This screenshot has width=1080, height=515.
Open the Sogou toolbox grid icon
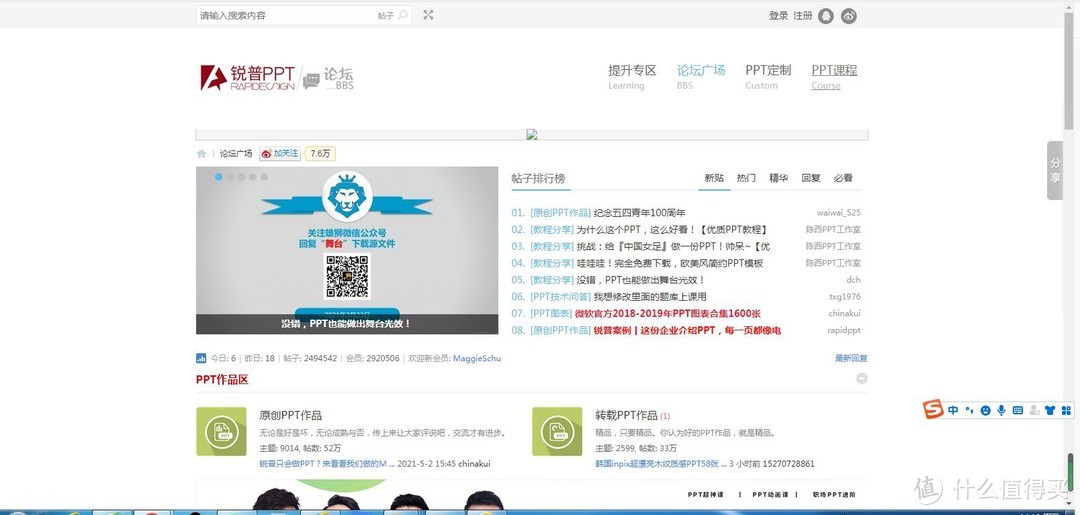click(x=1066, y=410)
